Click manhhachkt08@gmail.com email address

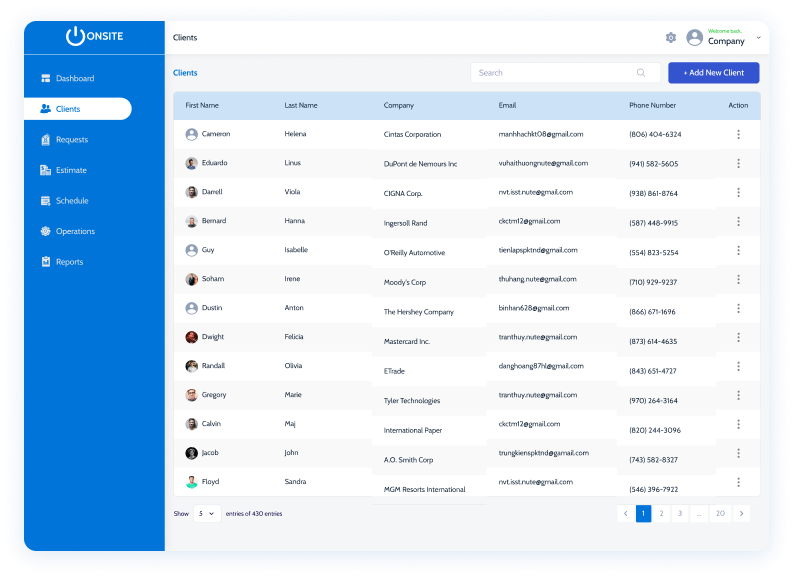(x=541, y=134)
